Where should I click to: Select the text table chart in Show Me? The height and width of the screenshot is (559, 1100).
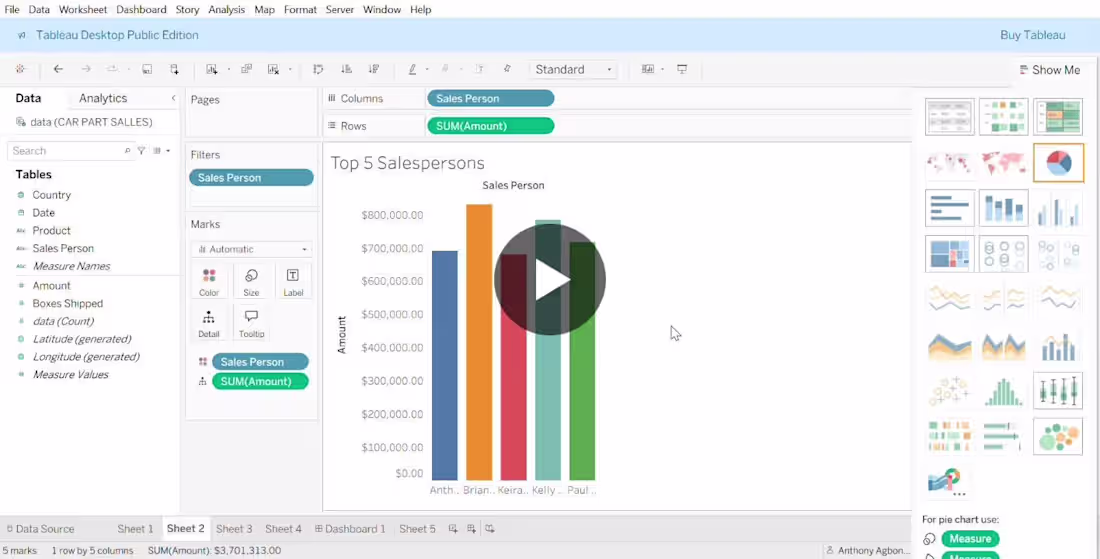tap(949, 116)
